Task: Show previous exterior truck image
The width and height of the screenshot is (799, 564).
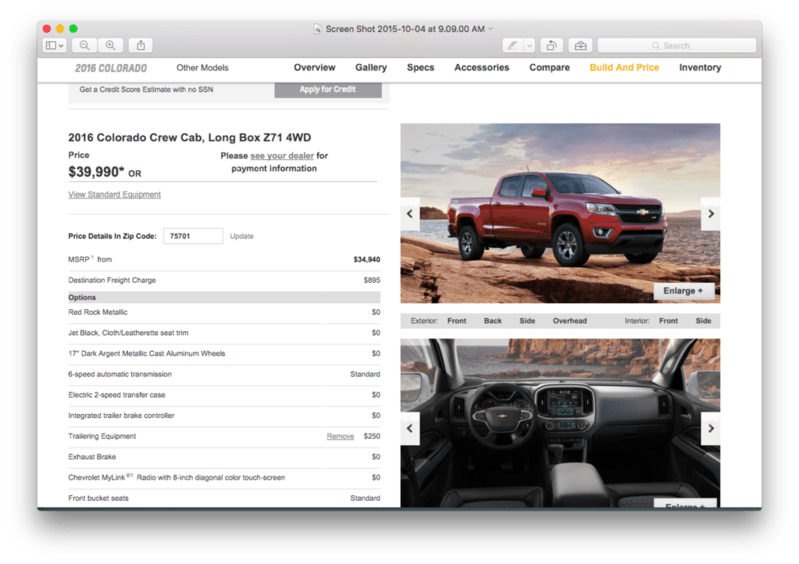Action: [410, 214]
